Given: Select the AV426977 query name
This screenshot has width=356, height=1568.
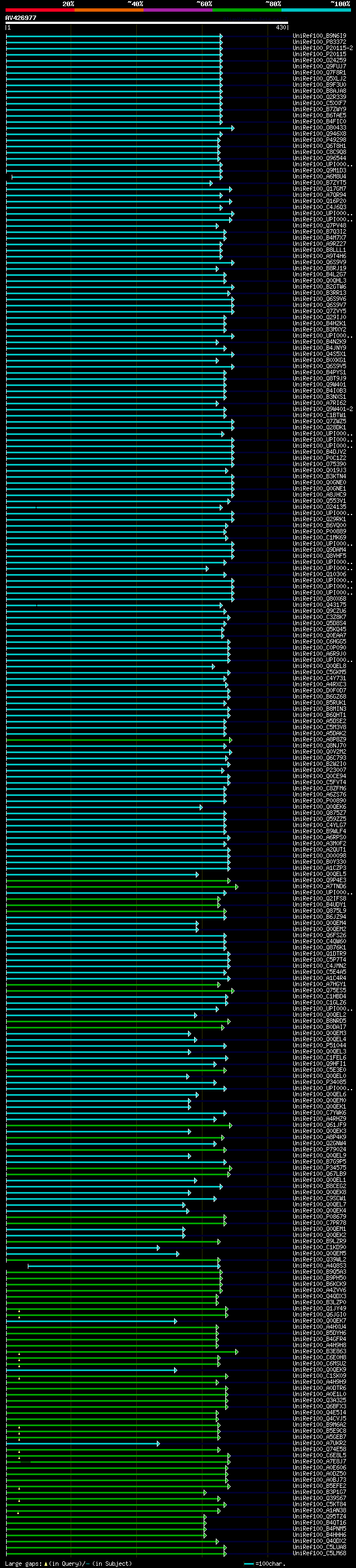Looking at the screenshot, I should 21,18.
